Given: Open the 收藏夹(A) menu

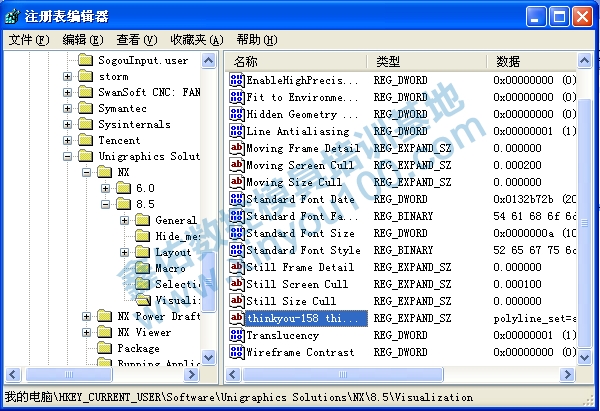Looking at the screenshot, I should (x=197, y=40).
